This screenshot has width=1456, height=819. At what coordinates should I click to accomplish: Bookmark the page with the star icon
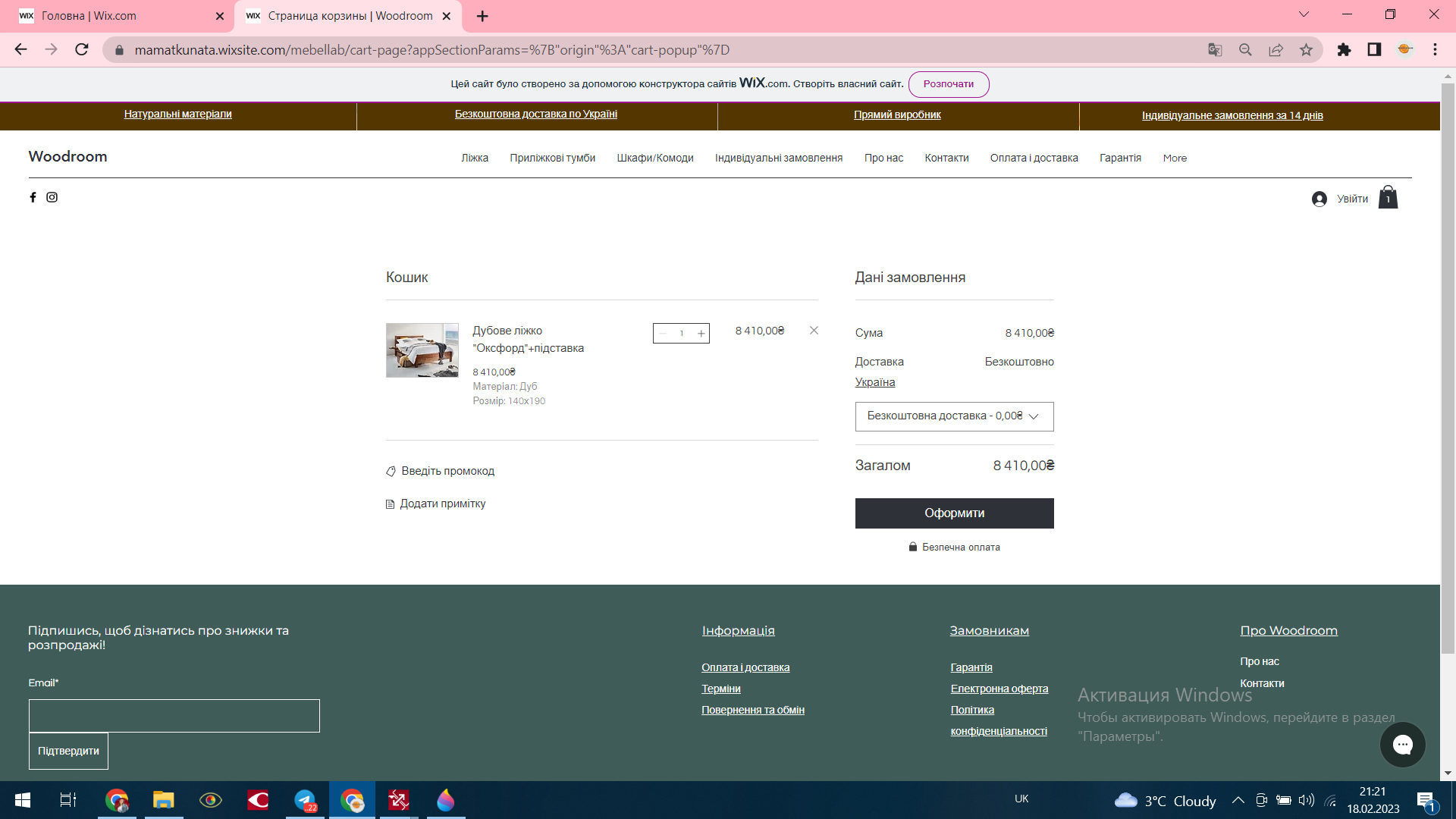(x=1306, y=50)
